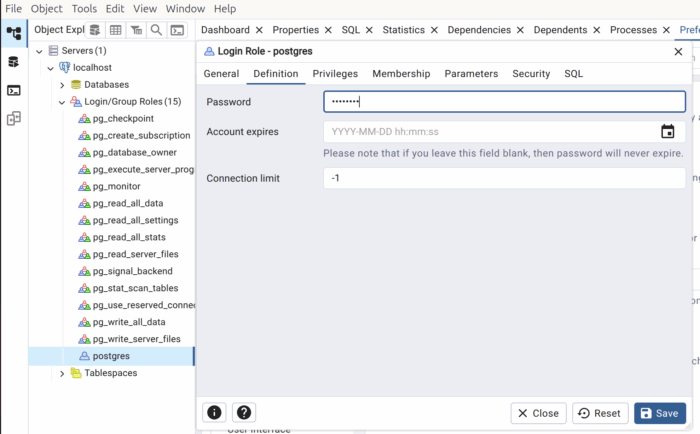700x434 pixels.
Task: Click the Filtered Rows toolbar icon
Action: 136,30
